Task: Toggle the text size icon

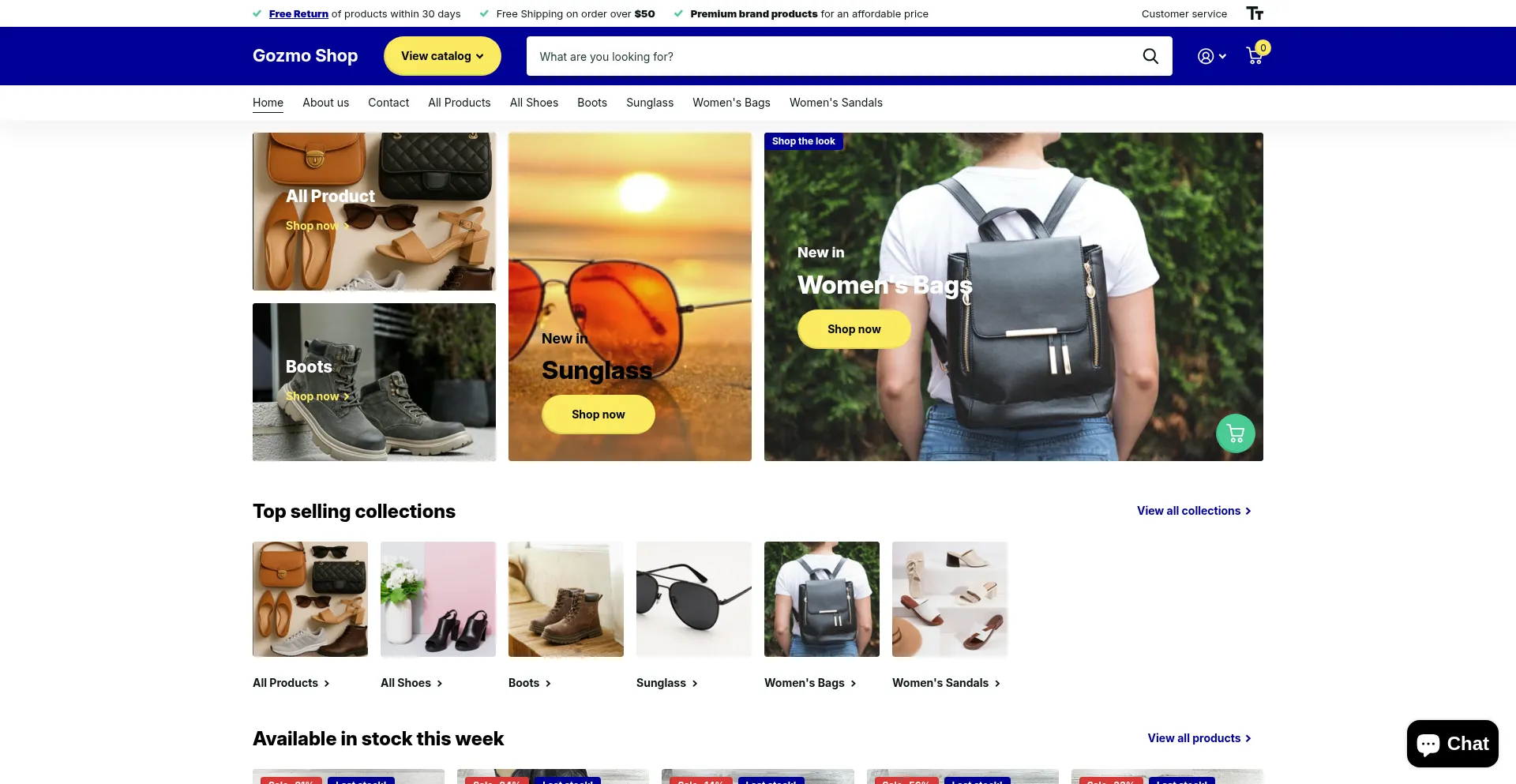Action: pyautogui.click(x=1255, y=13)
